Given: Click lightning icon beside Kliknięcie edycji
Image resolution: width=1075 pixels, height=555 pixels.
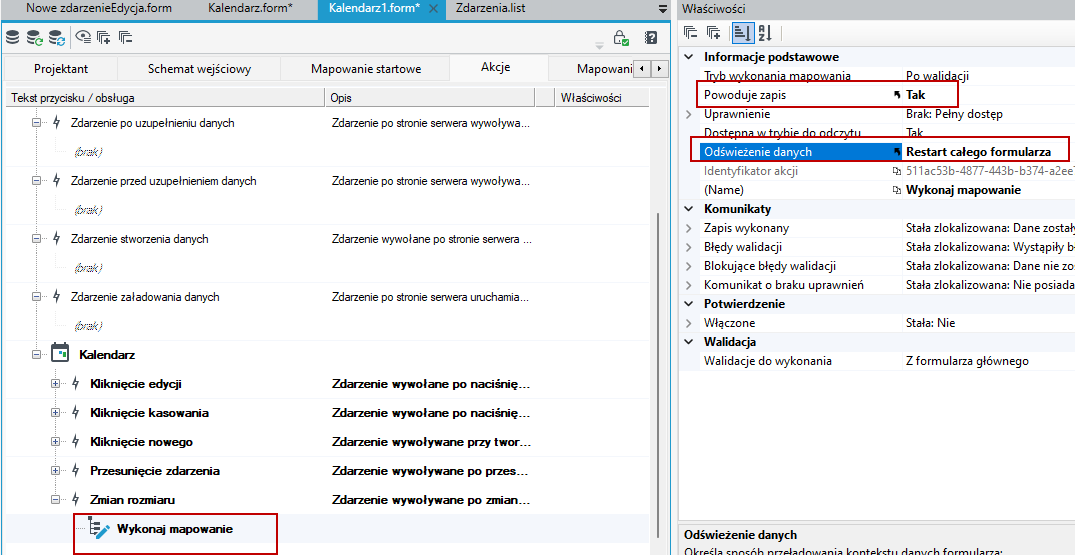Looking at the screenshot, I should pos(76,384).
